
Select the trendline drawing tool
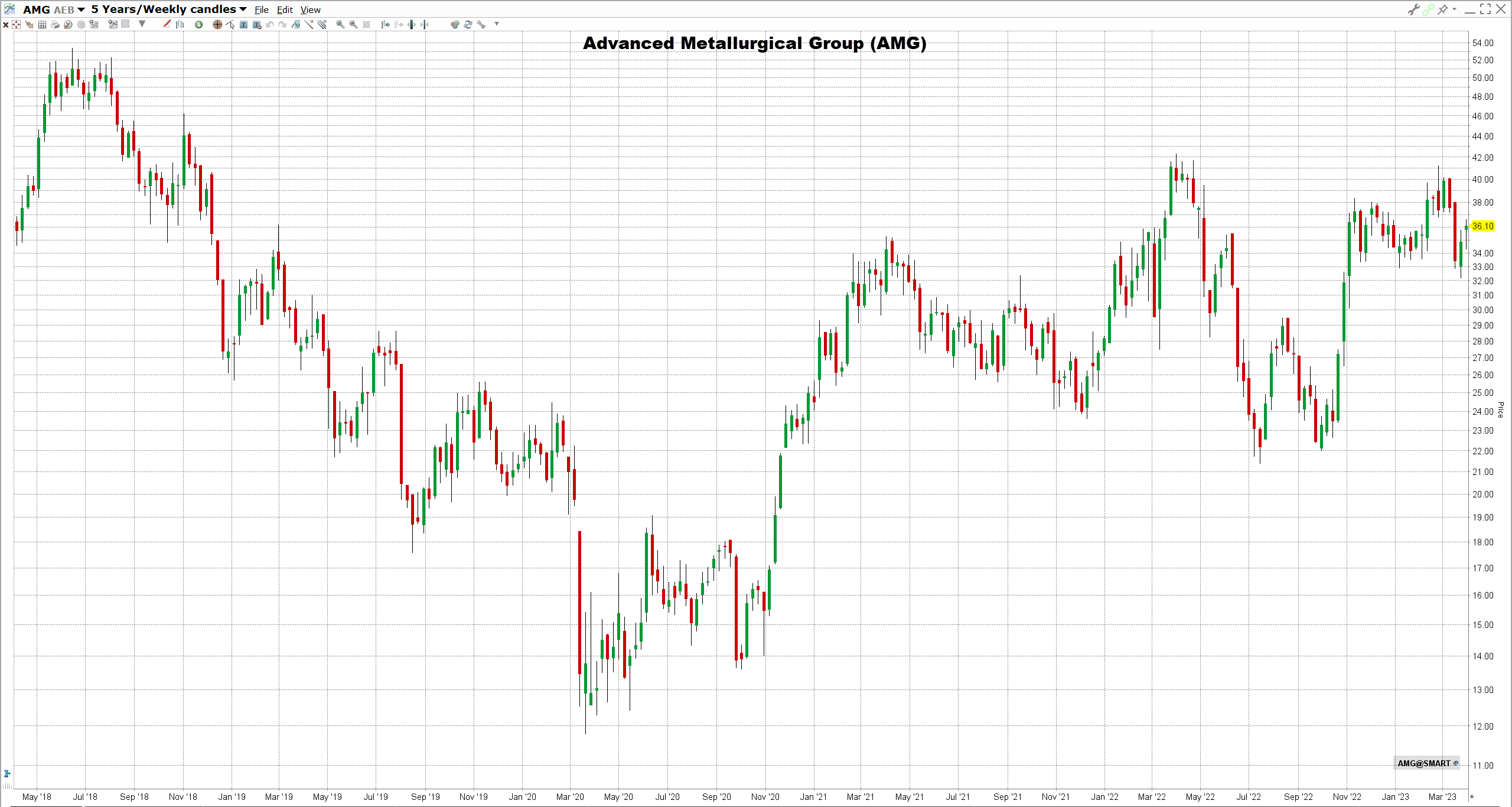[309, 24]
